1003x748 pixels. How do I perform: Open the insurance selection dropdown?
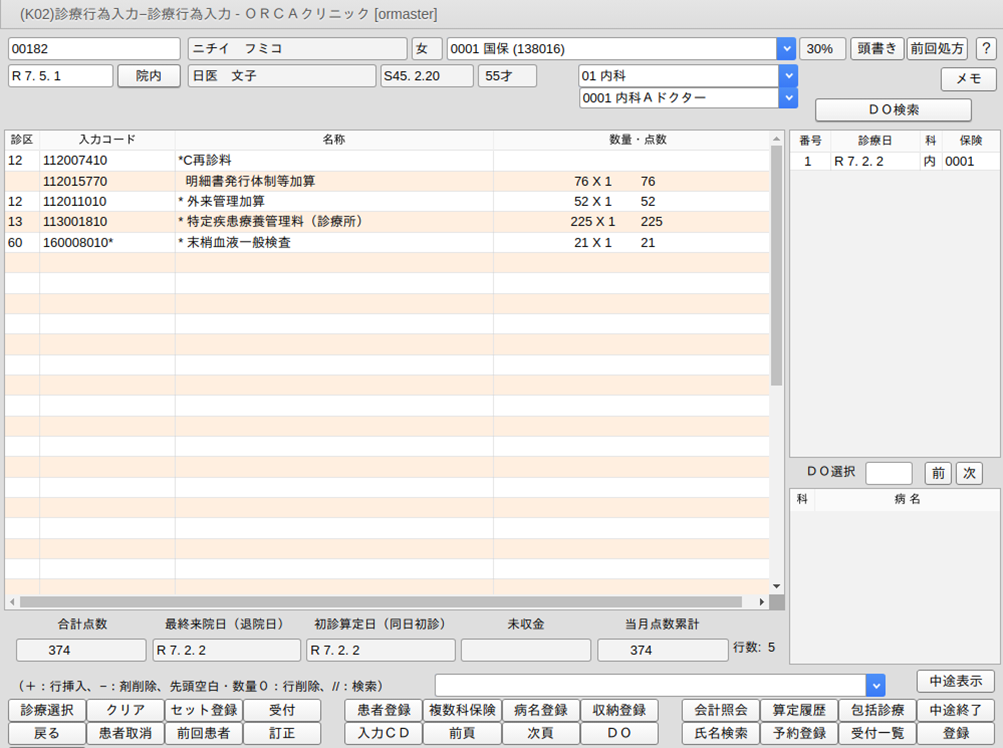coord(787,49)
